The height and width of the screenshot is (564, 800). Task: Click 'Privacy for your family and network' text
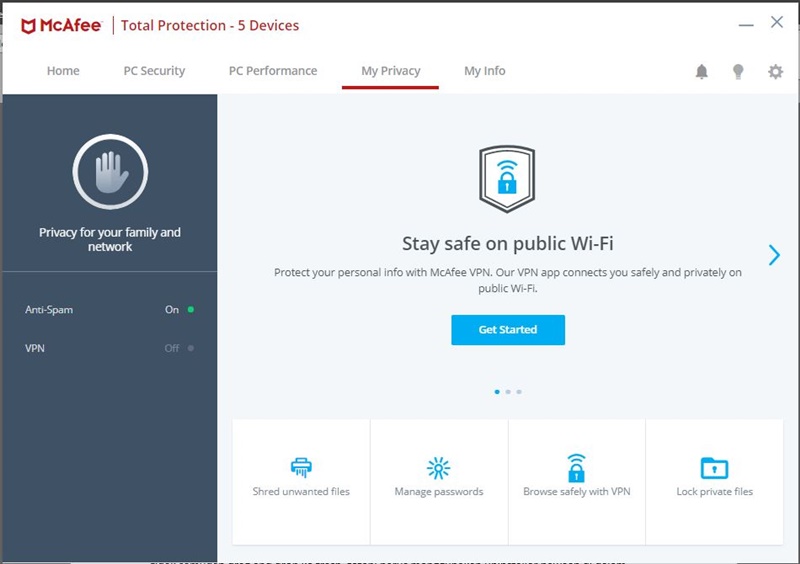(110, 239)
